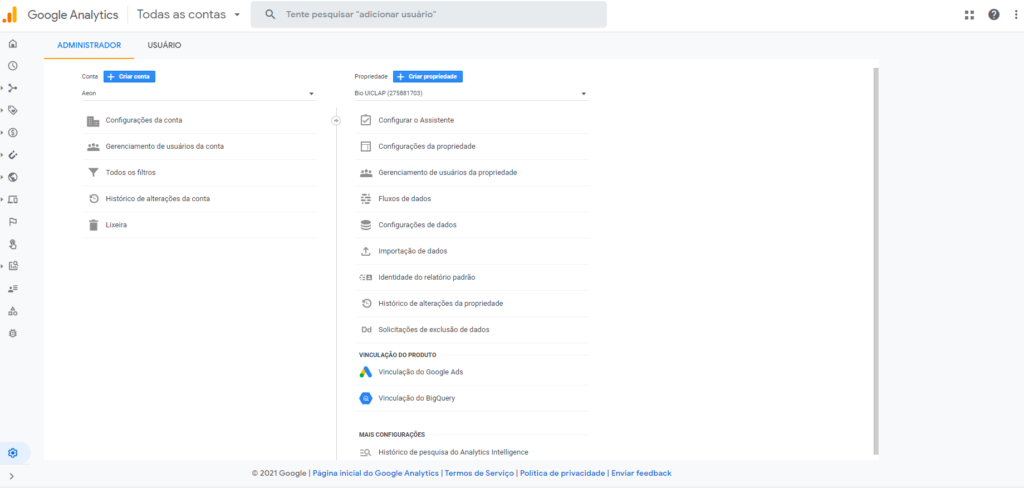Open the Help question mark icon
Image resolution: width=1024 pixels, height=488 pixels.
click(x=993, y=14)
